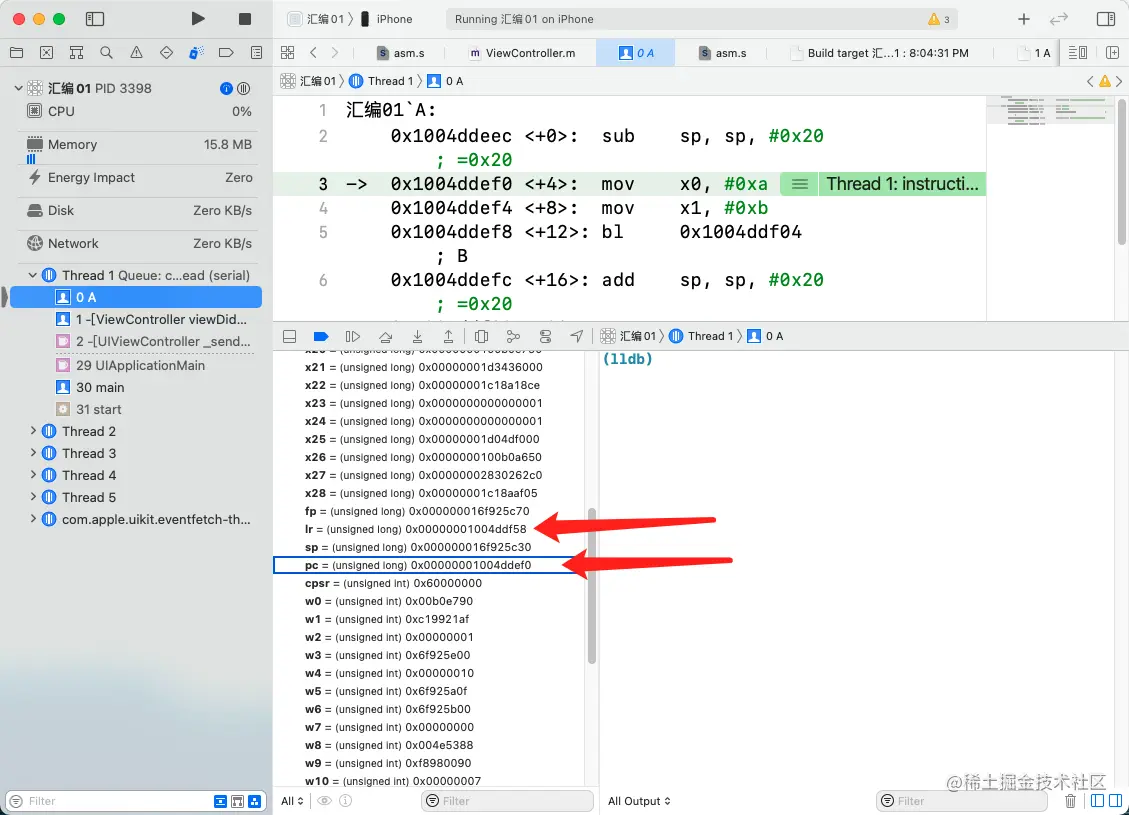1129x815 pixels.
Task: Open the Network gauge
Action: pyautogui.click(x=139, y=243)
